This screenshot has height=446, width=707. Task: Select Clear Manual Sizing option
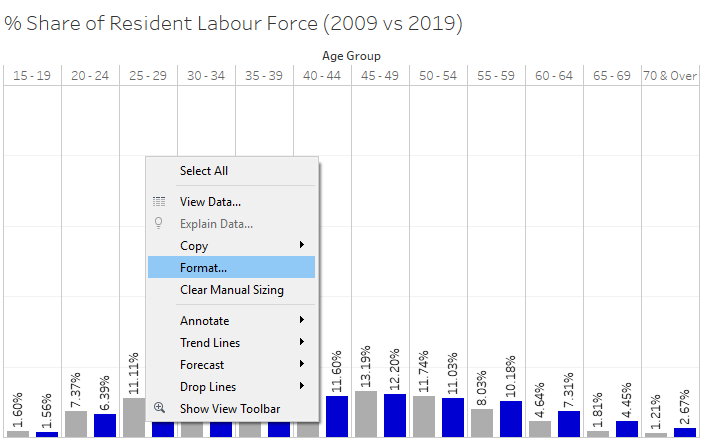231,290
